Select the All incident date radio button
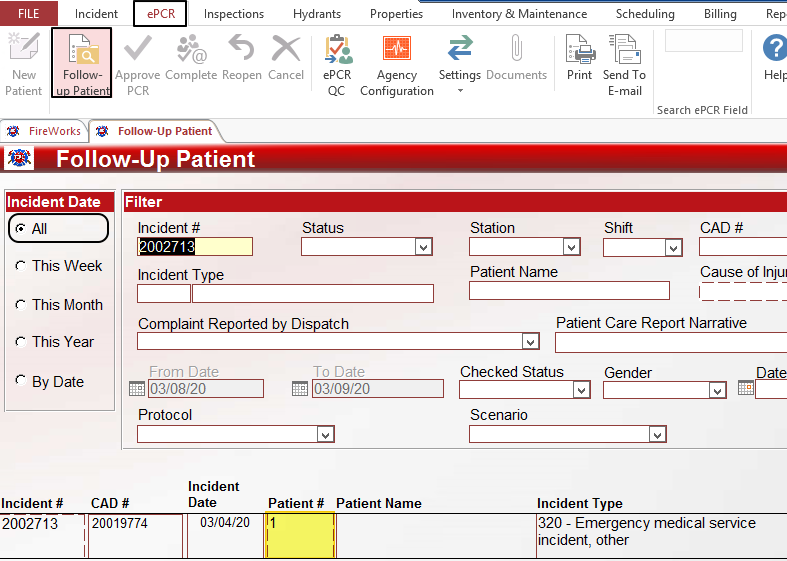The image size is (787, 561). [21, 229]
